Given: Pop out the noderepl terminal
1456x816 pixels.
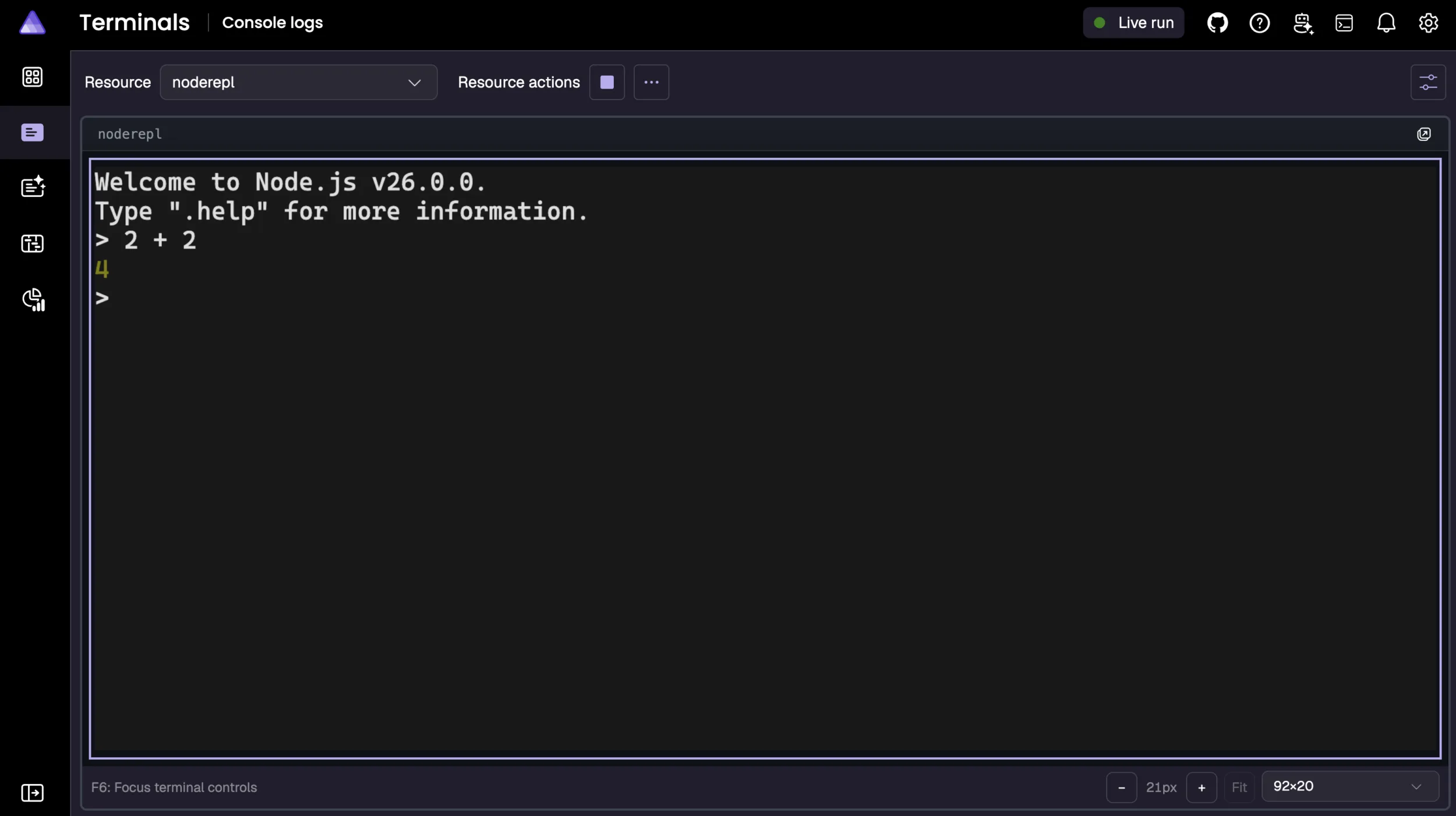Looking at the screenshot, I should click(1423, 134).
